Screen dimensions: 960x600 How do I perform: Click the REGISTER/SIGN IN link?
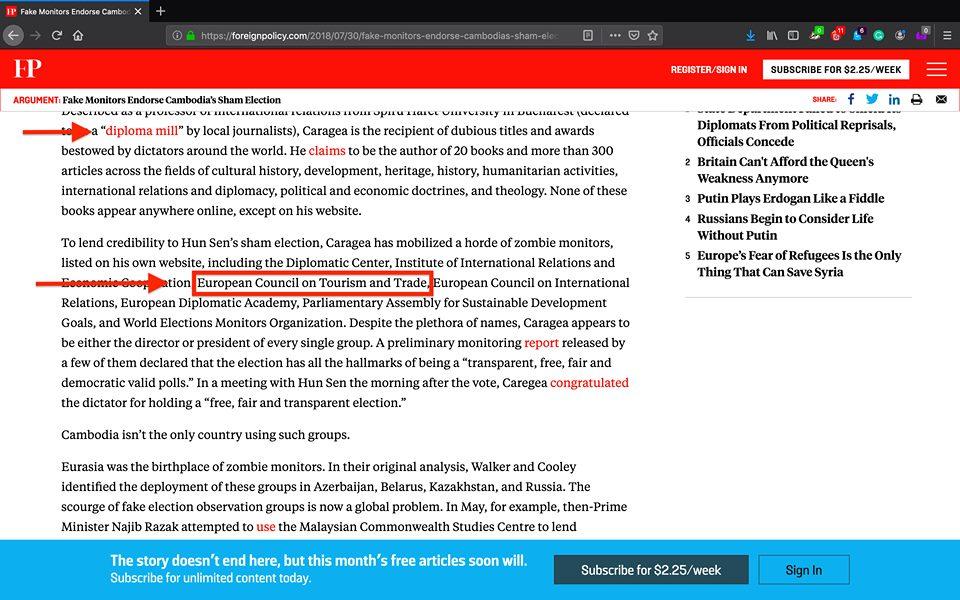708,70
